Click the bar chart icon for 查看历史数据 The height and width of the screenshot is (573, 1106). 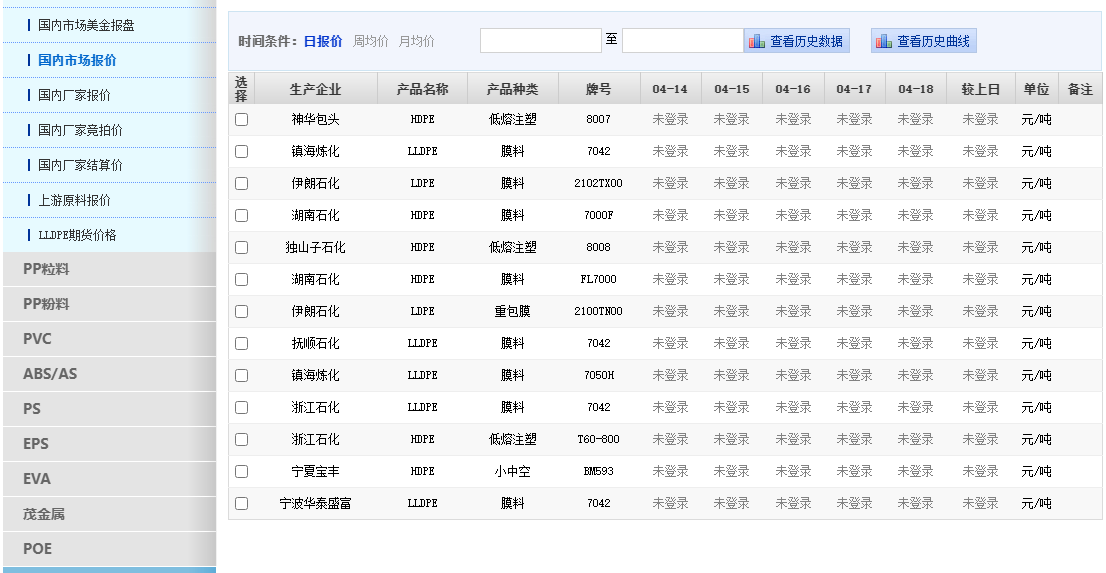757,41
